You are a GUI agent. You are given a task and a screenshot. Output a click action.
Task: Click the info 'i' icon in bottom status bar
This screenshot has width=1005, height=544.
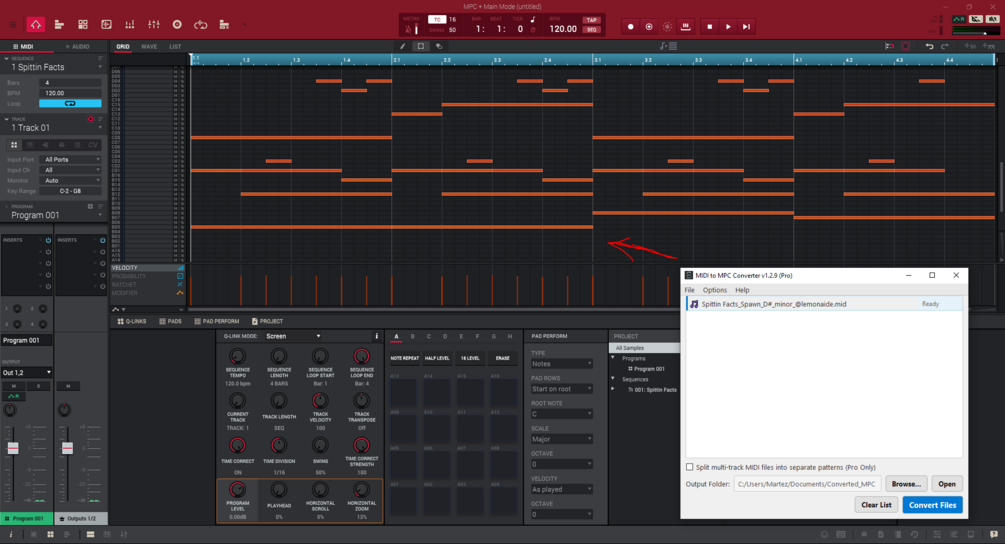(x=10, y=534)
